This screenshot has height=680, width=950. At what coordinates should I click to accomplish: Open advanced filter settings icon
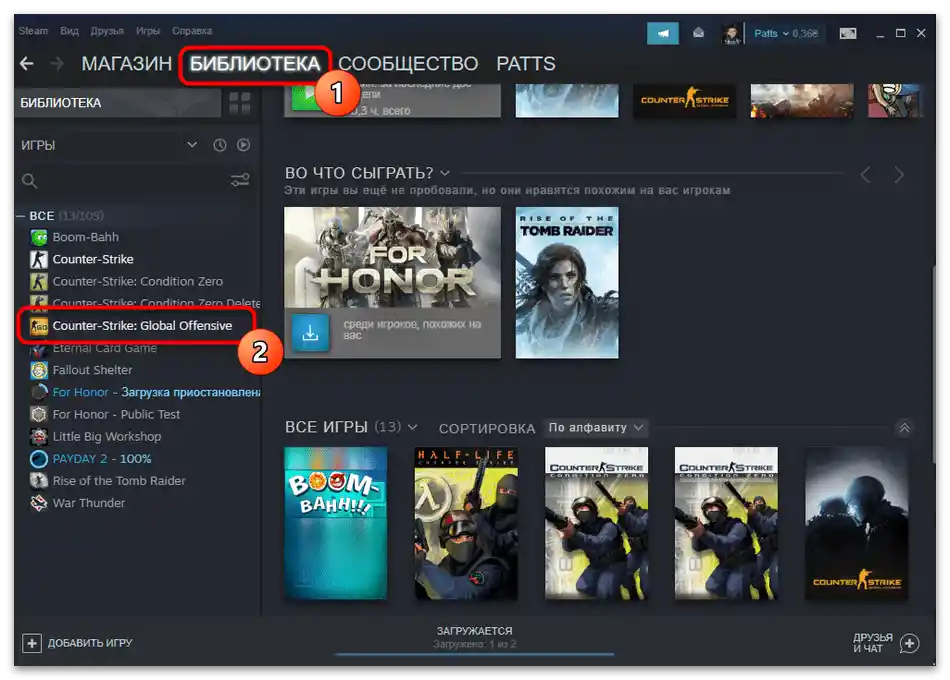click(x=240, y=180)
